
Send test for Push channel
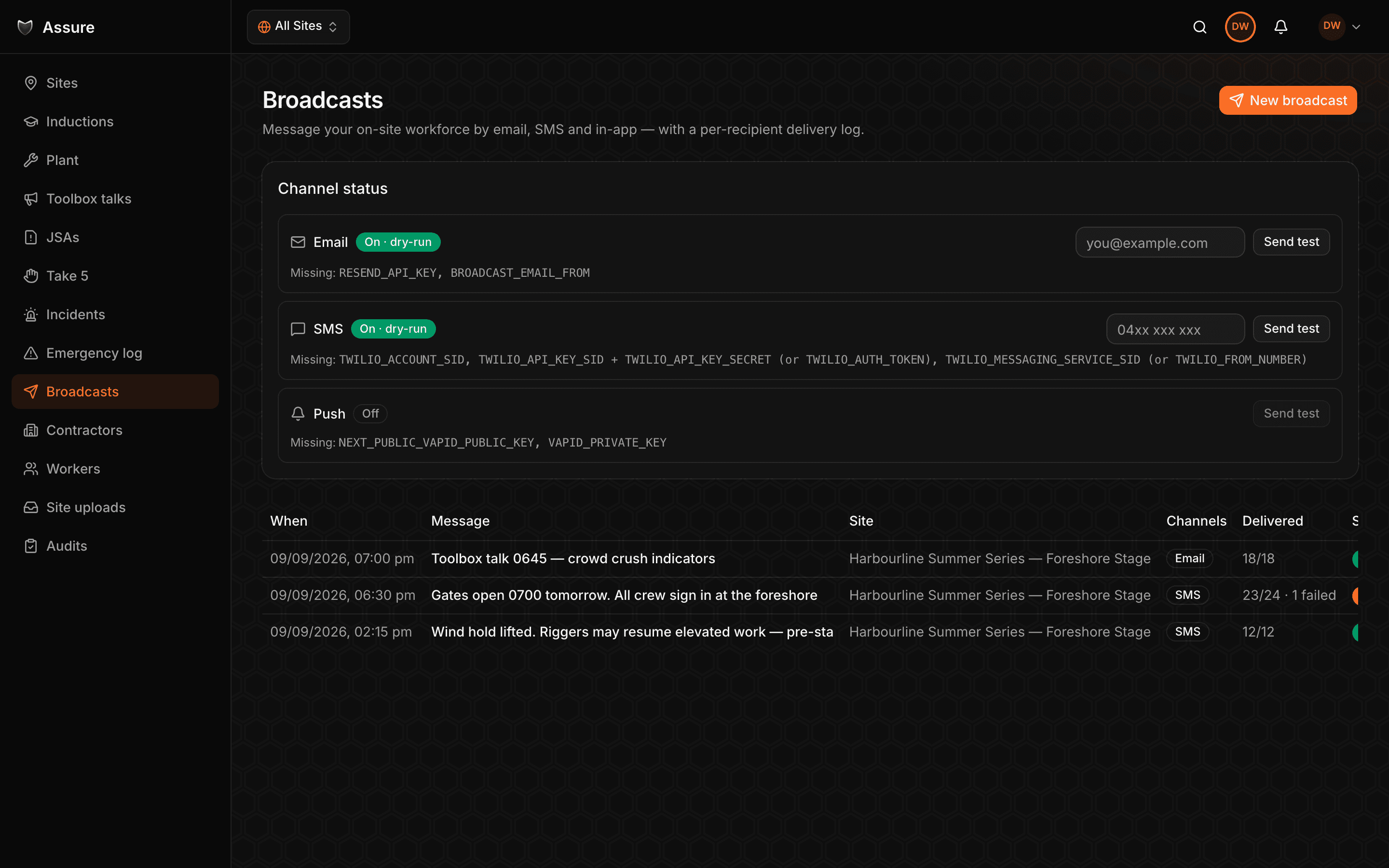point(1291,413)
